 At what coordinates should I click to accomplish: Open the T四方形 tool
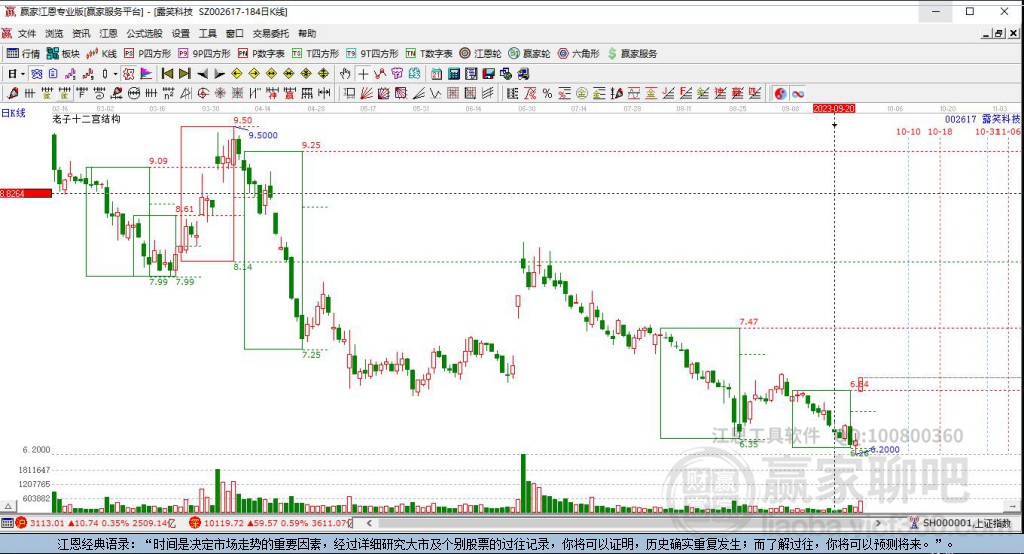[315, 54]
